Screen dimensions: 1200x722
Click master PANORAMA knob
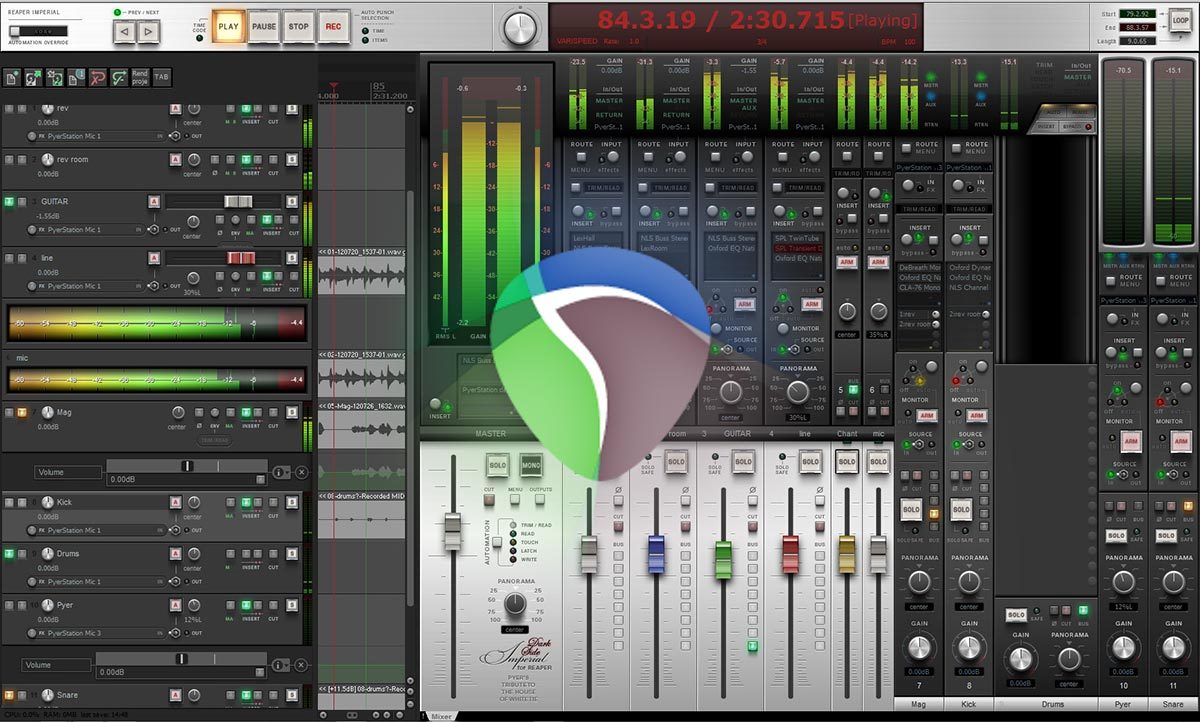pyautogui.click(x=515, y=604)
